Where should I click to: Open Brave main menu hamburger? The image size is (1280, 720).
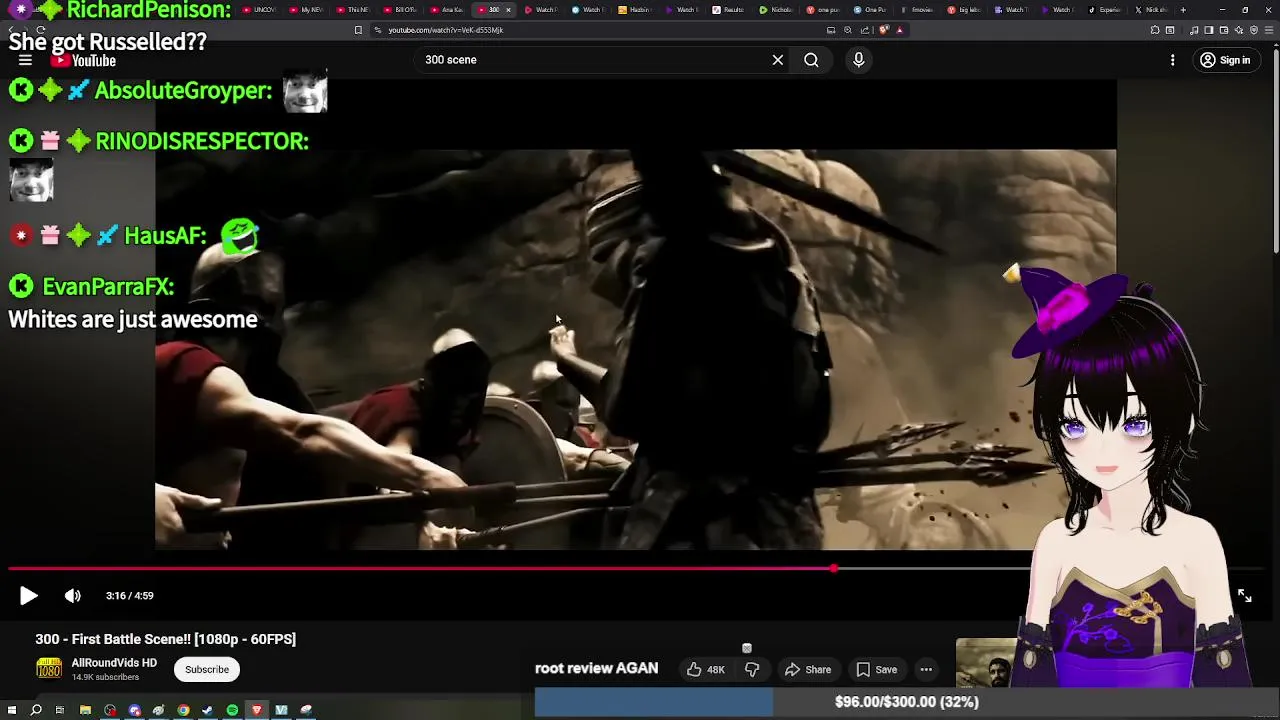point(1267,30)
